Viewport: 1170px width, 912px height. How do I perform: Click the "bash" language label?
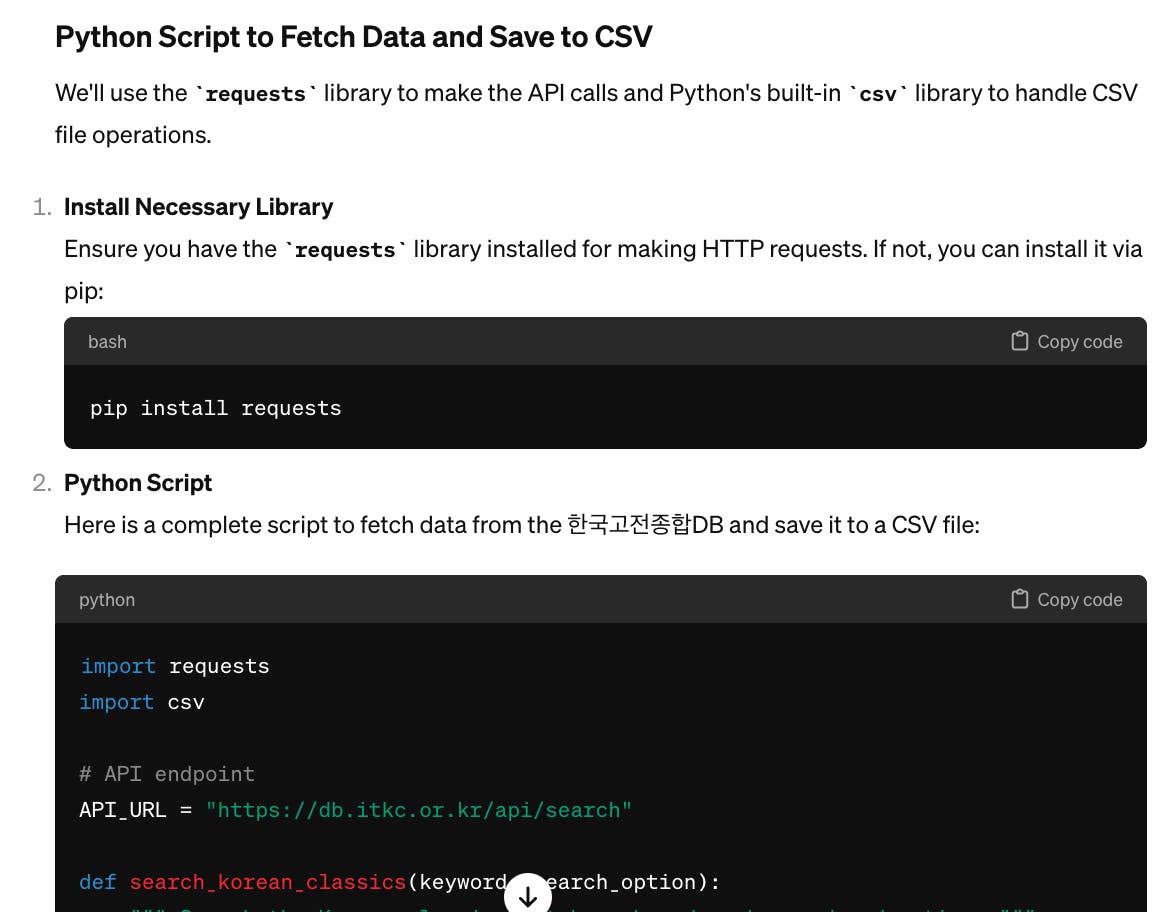[107, 342]
